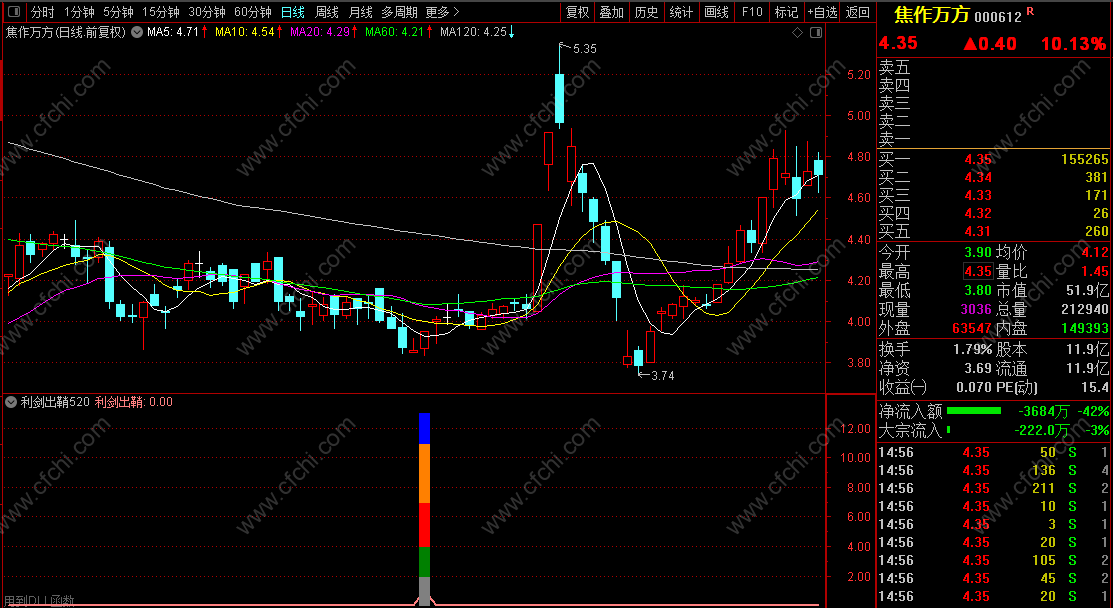
Task: Click the 焦作万方 stock name header
Action: click(x=932, y=15)
